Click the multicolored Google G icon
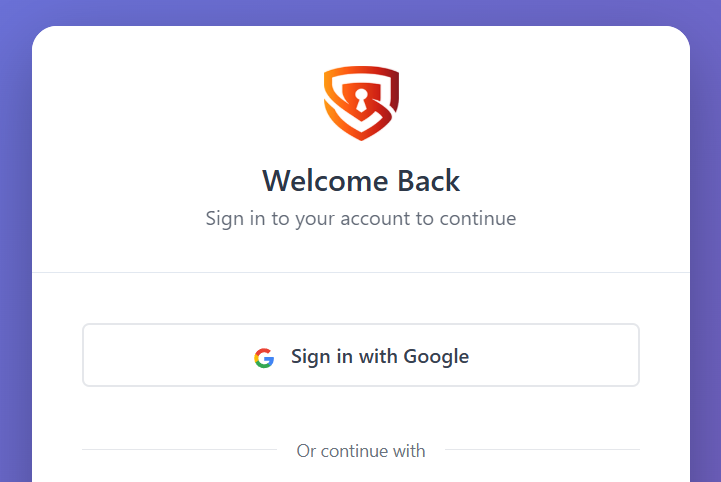721x482 pixels. click(x=264, y=357)
